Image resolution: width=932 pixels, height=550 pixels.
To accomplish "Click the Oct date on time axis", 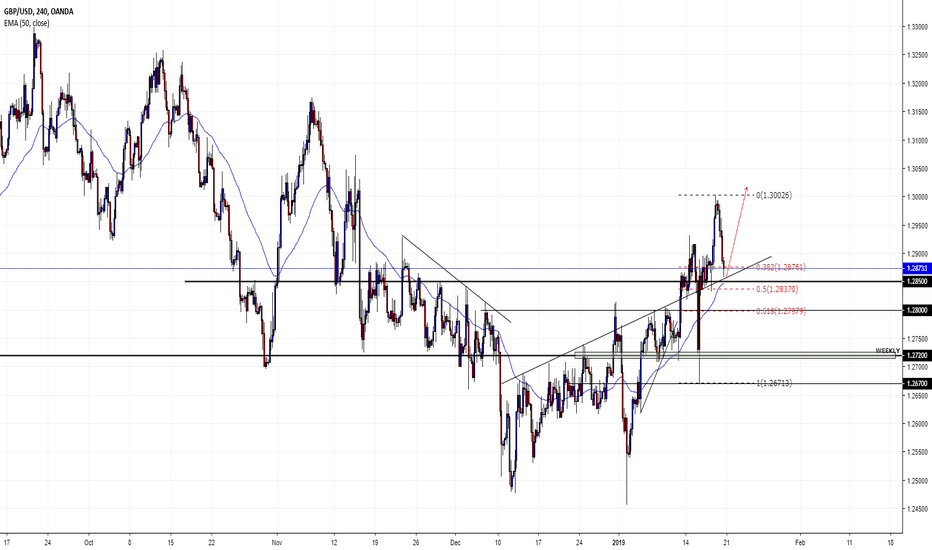I will coord(89,542).
